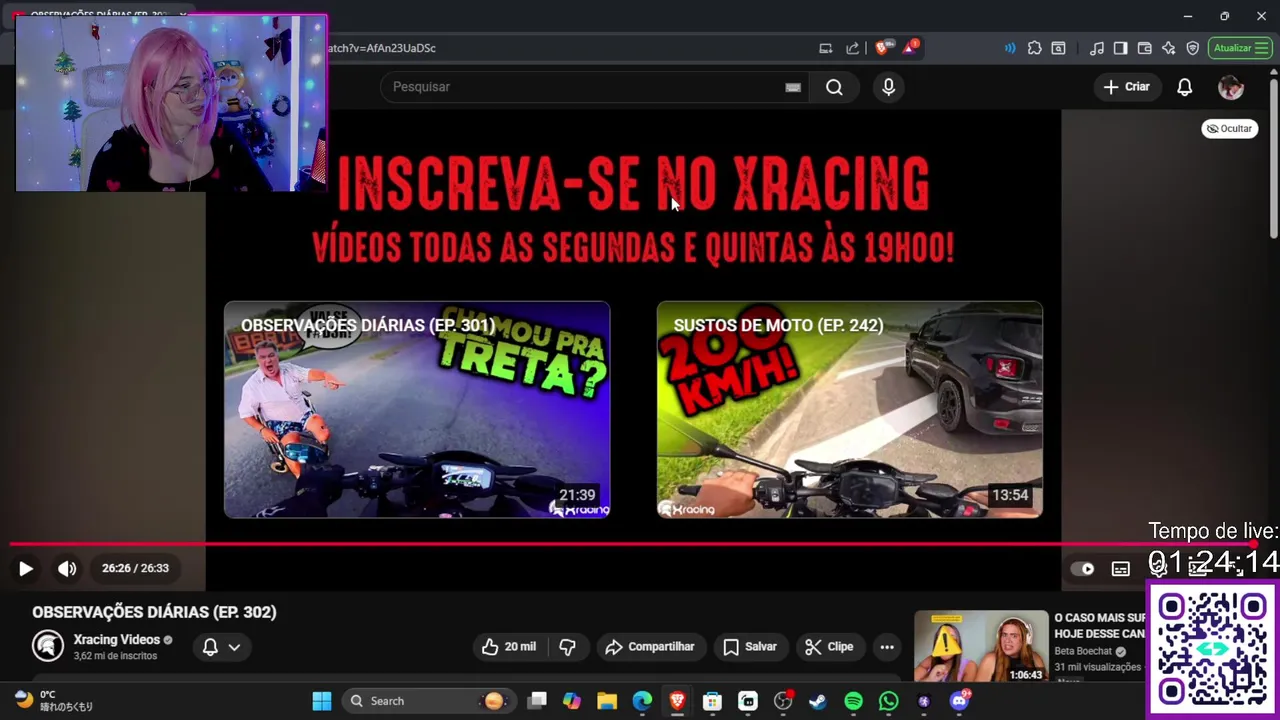The width and height of the screenshot is (1280, 720).
Task: Open the account avatar menu
Action: 1230,87
